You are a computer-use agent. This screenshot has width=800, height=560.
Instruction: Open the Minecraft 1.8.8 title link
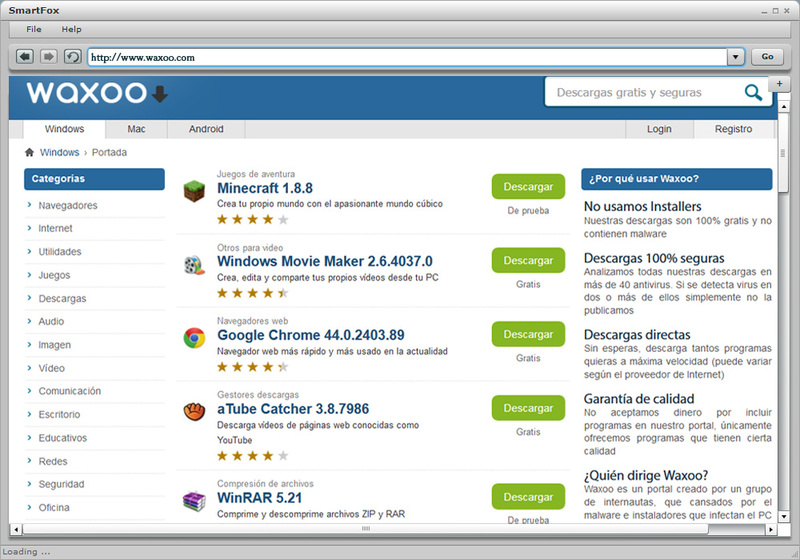pyautogui.click(x=265, y=188)
